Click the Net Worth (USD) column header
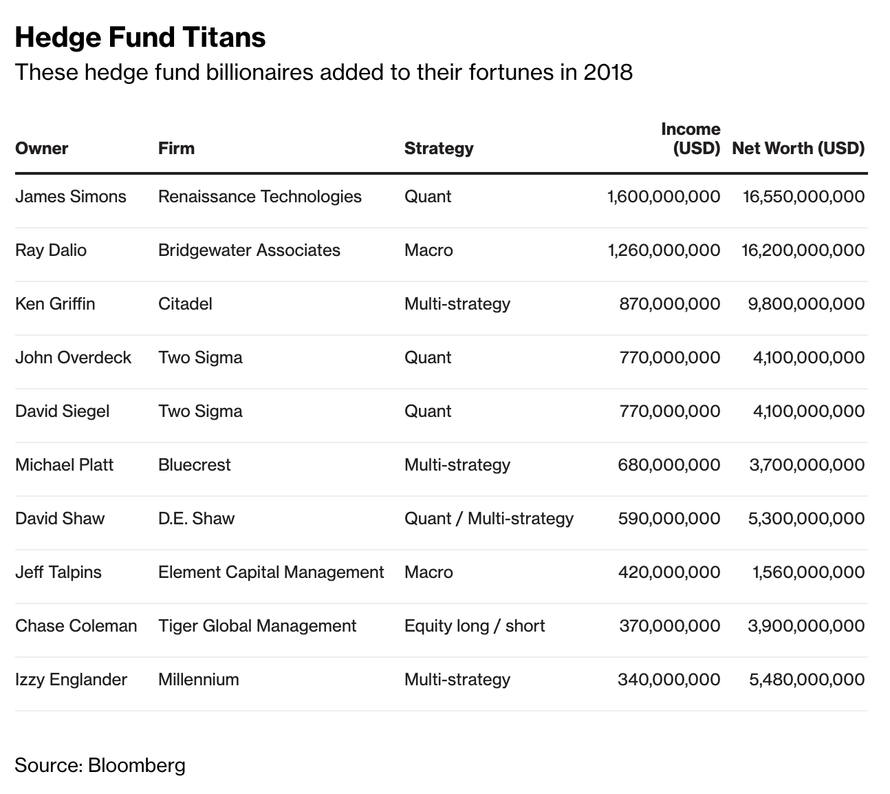Screen dimensions: 890x794 click(798, 148)
